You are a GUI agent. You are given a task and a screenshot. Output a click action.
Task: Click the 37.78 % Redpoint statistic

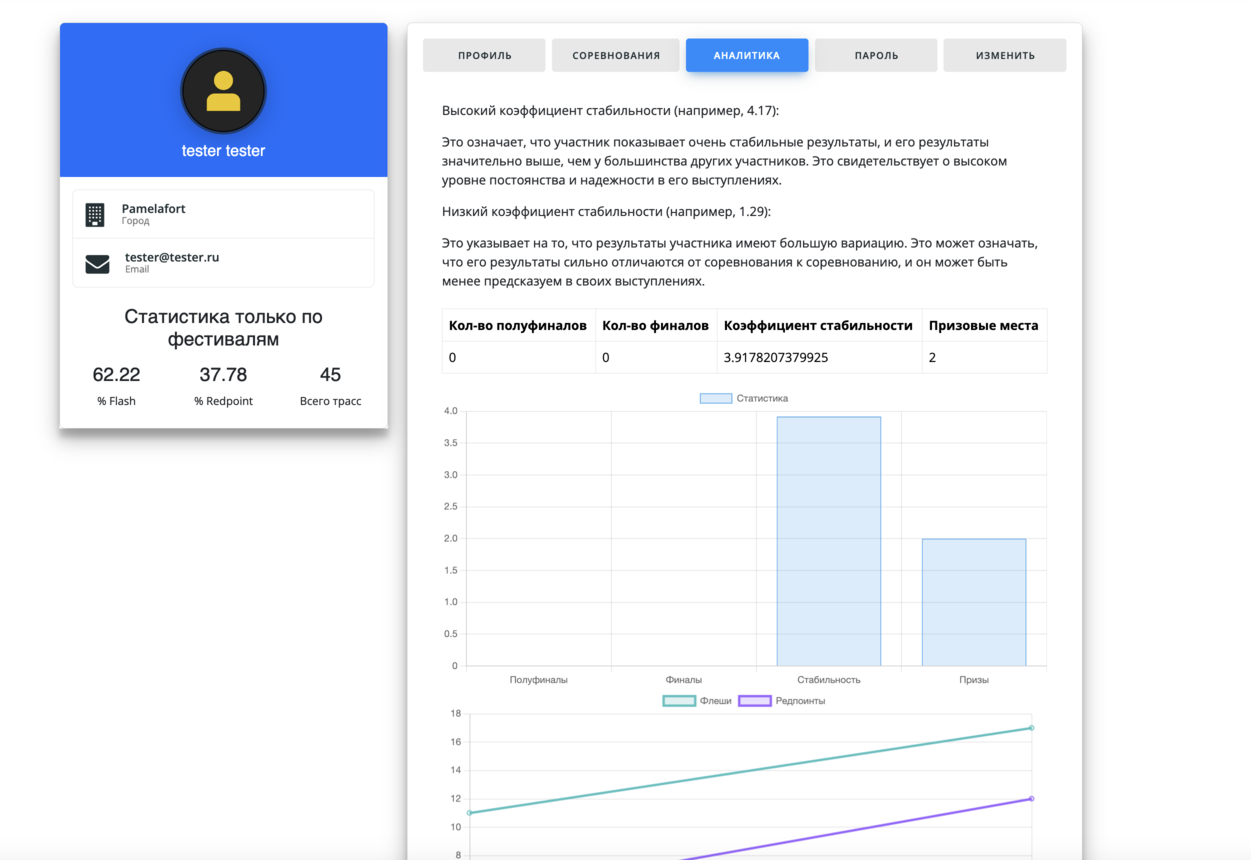pos(223,386)
